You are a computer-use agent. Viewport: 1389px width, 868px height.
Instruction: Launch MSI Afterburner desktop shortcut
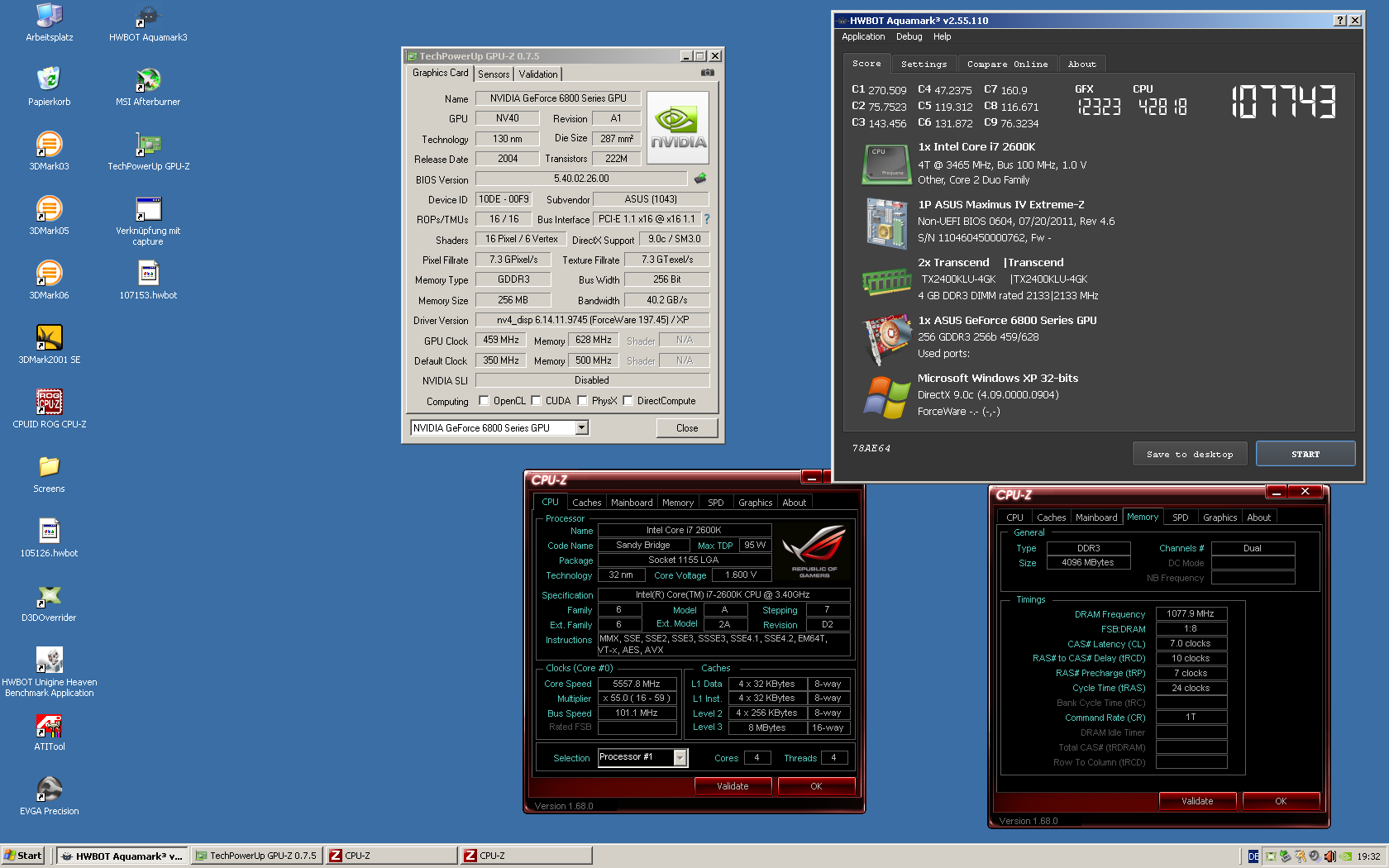(148, 86)
